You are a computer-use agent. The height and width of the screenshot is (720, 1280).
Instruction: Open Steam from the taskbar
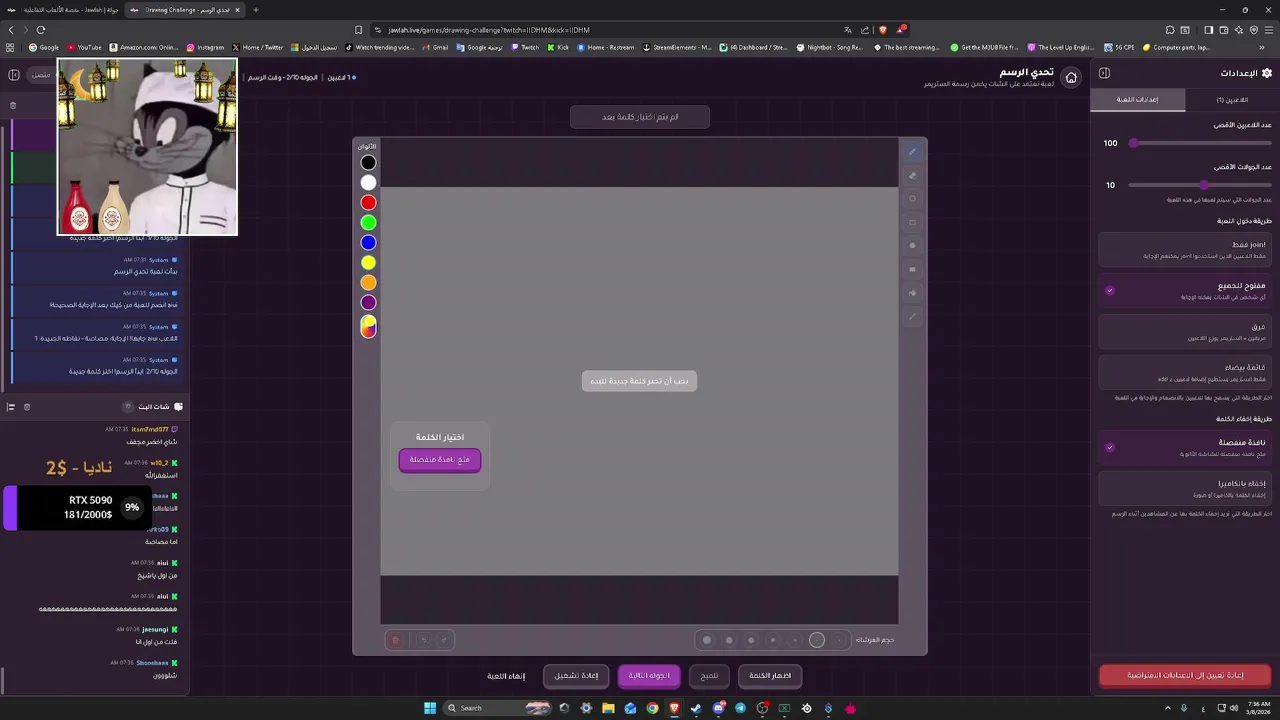click(x=696, y=708)
